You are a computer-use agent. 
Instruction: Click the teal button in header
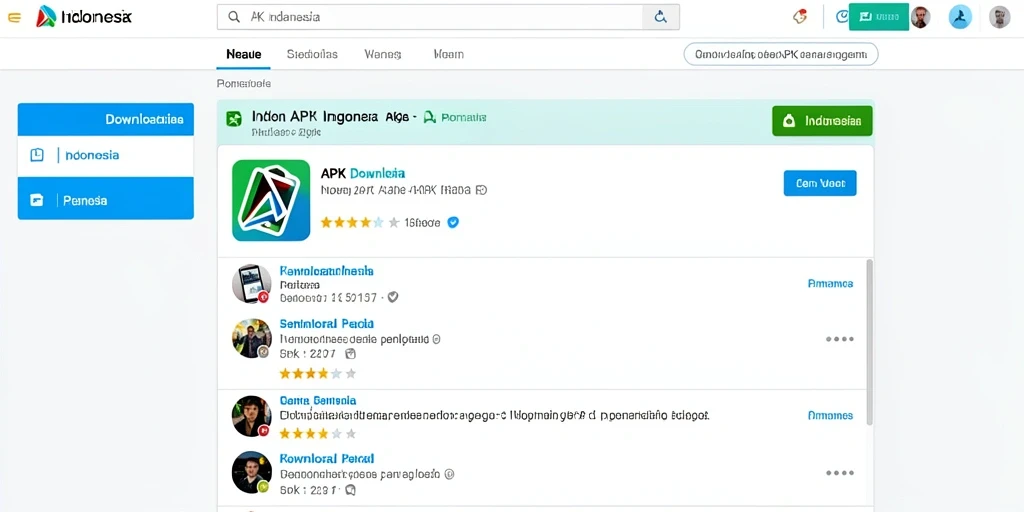[x=878, y=17]
